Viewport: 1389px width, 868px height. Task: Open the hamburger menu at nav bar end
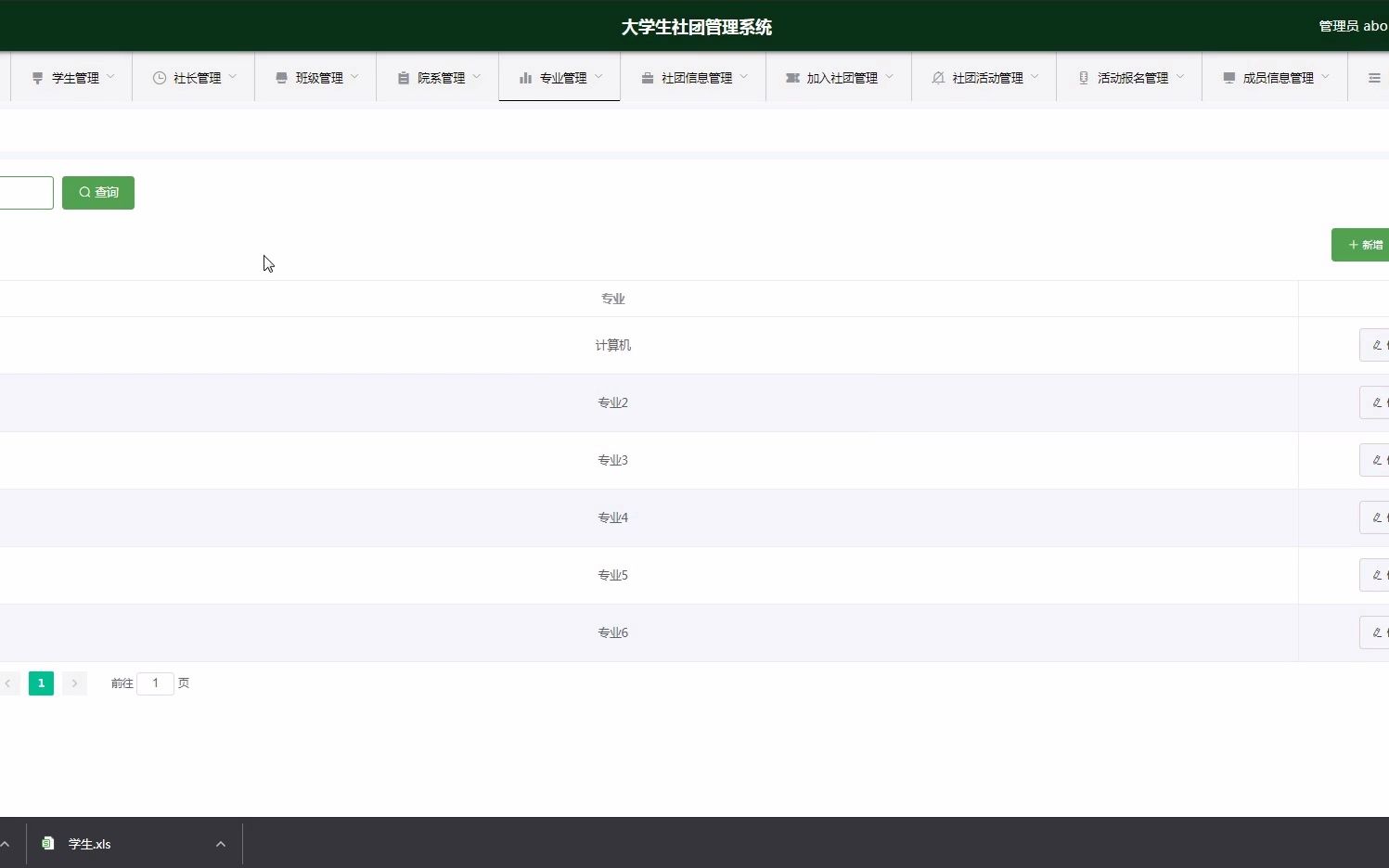tap(1374, 78)
